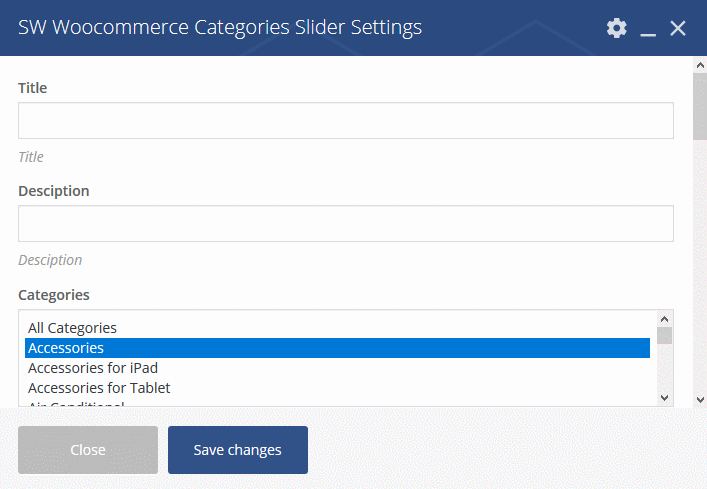Open the settings gear in the header

(616, 28)
